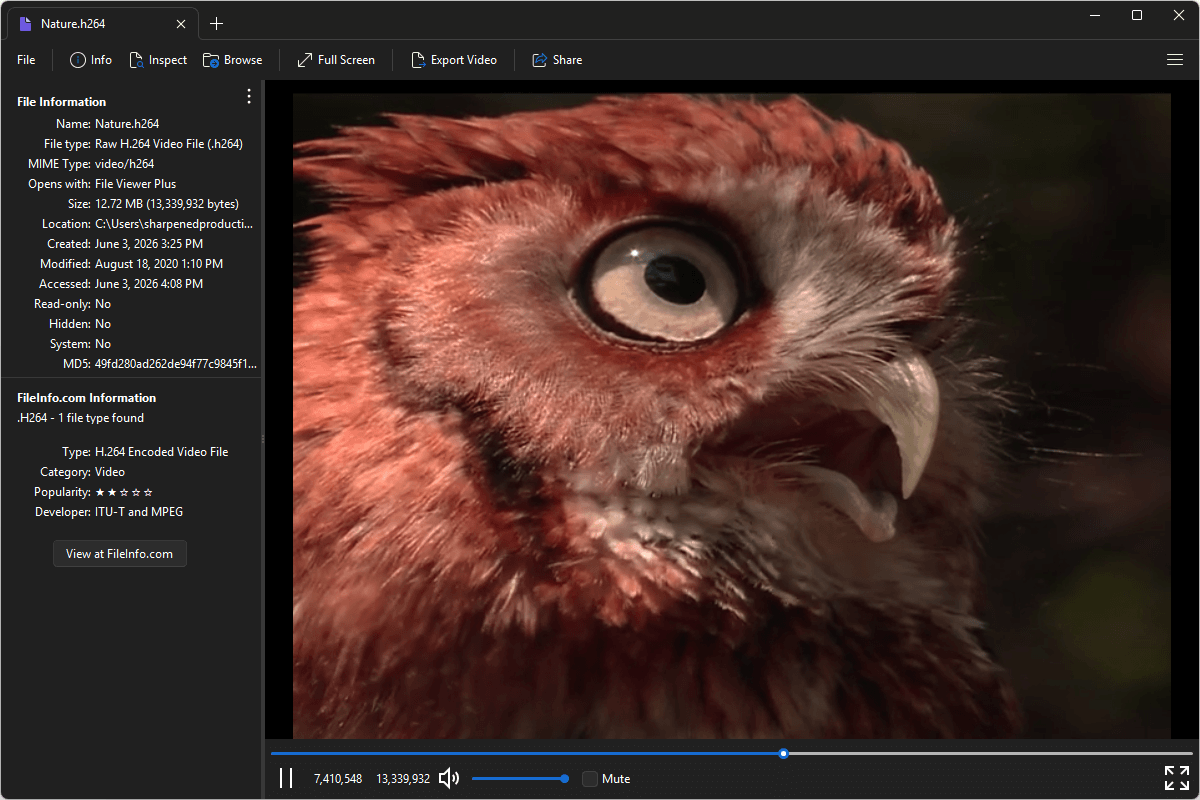Click the Info toolbar button

coord(91,60)
